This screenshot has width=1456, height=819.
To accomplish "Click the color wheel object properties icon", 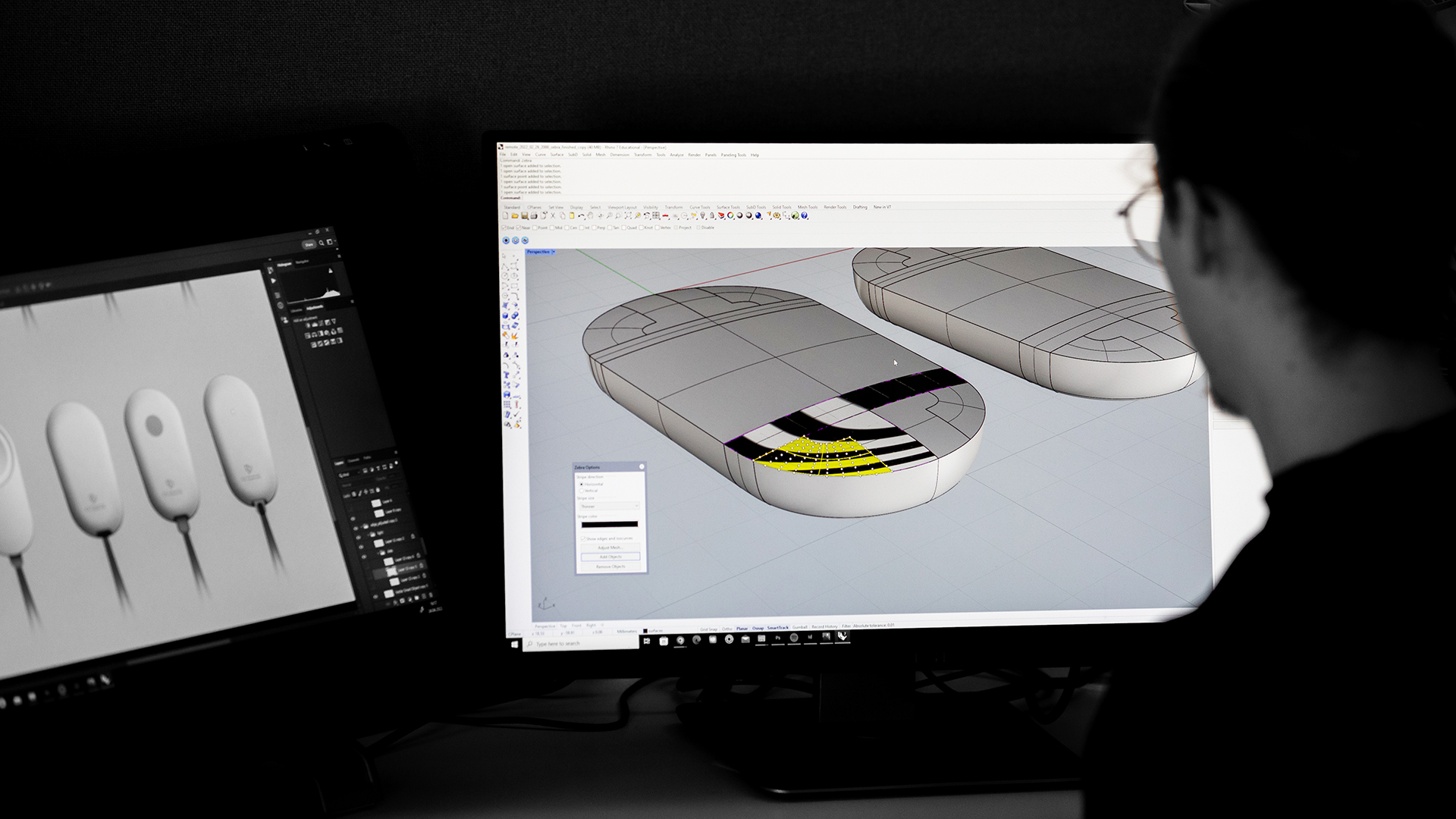I will pos(730,215).
